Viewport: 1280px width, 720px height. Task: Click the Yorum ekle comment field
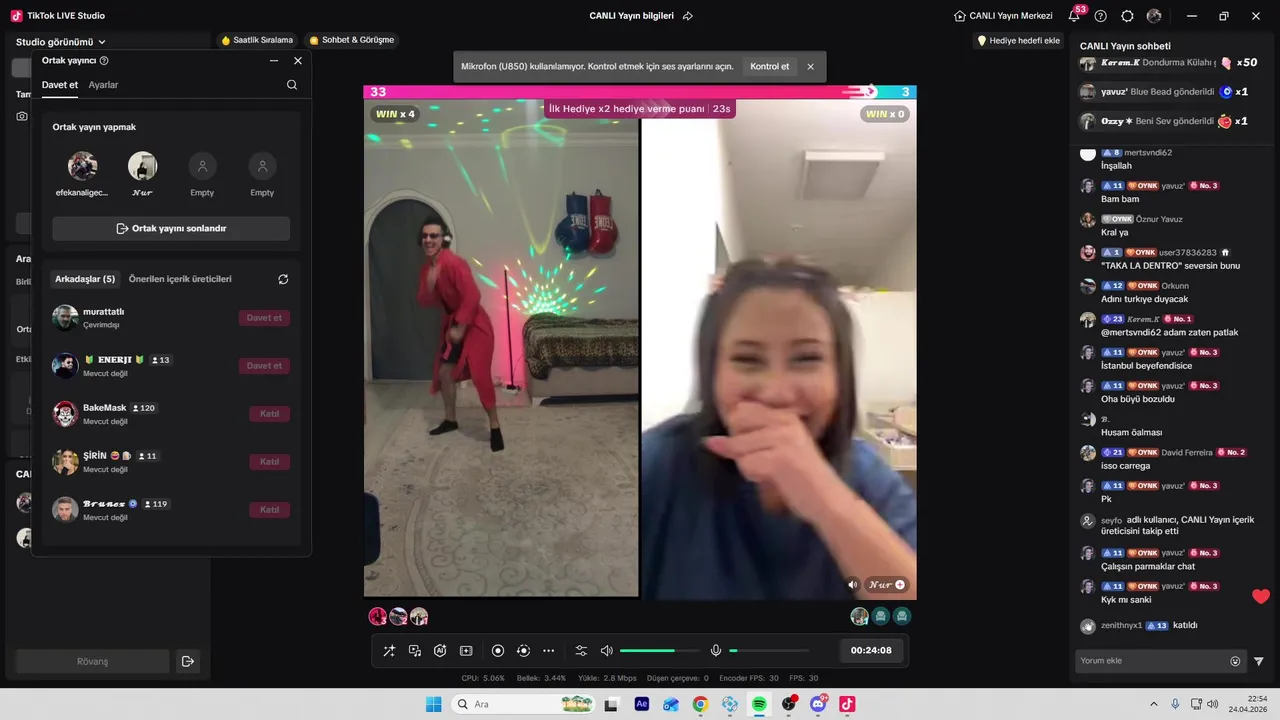click(x=1151, y=661)
